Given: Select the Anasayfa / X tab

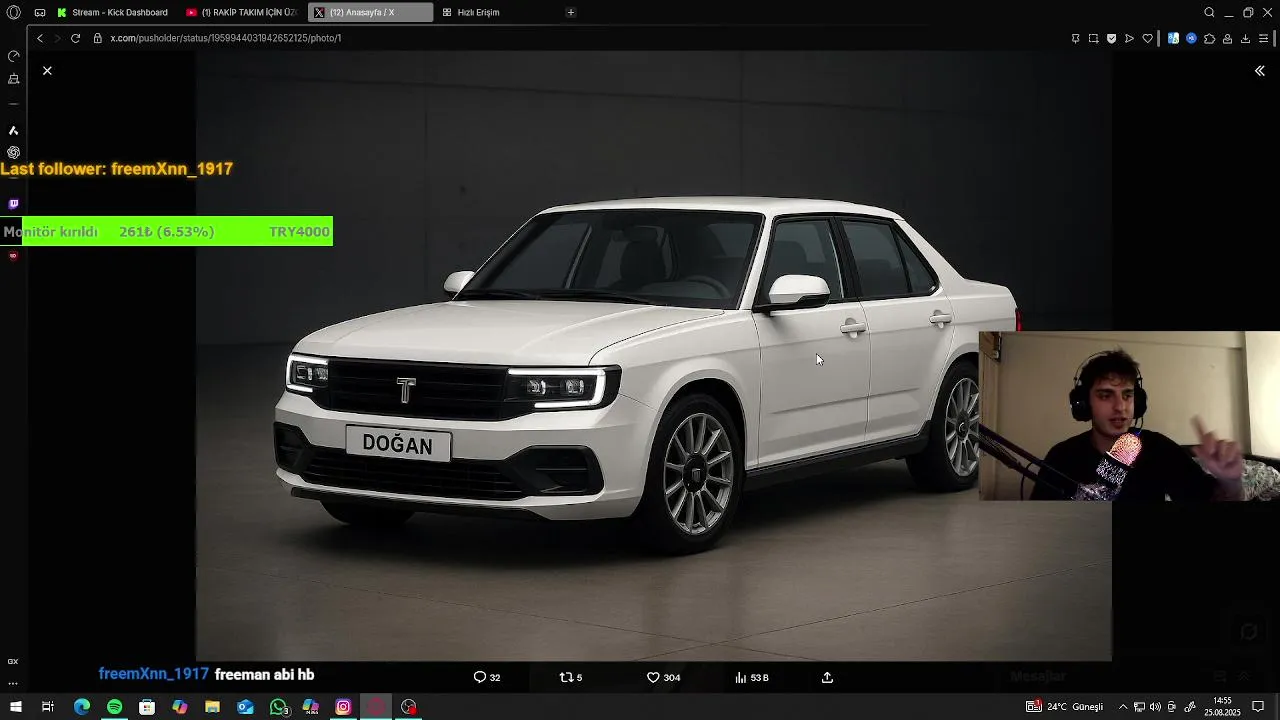Looking at the screenshot, I should 370,12.
